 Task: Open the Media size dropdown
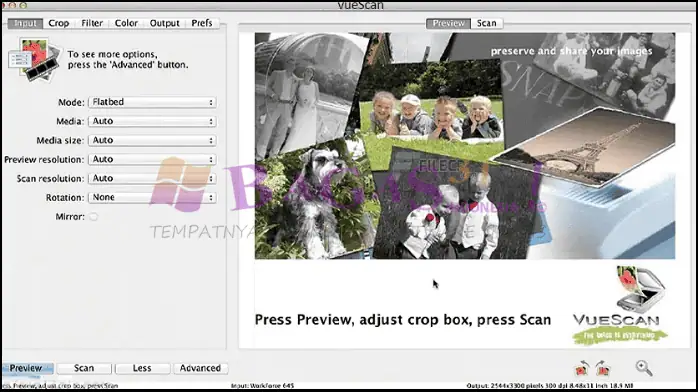tap(152, 141)
